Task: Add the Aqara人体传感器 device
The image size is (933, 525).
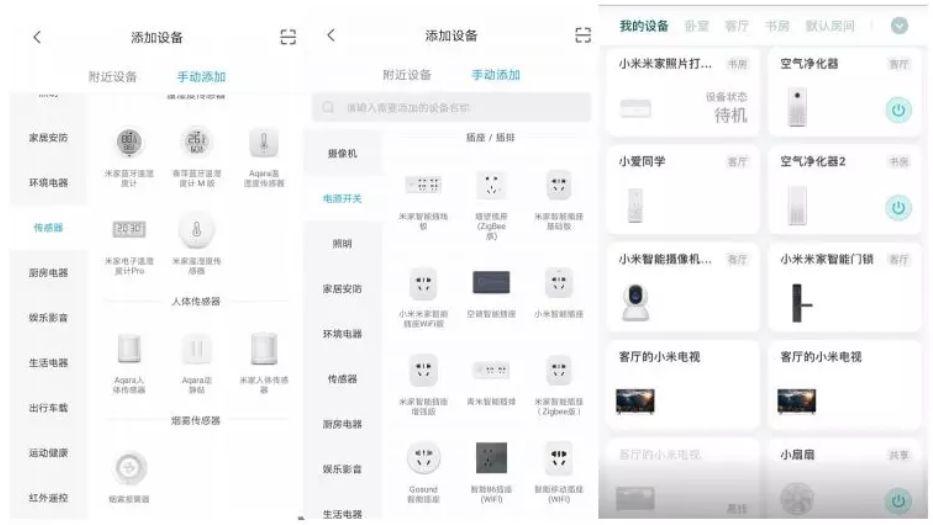Action: coord(129,349)
